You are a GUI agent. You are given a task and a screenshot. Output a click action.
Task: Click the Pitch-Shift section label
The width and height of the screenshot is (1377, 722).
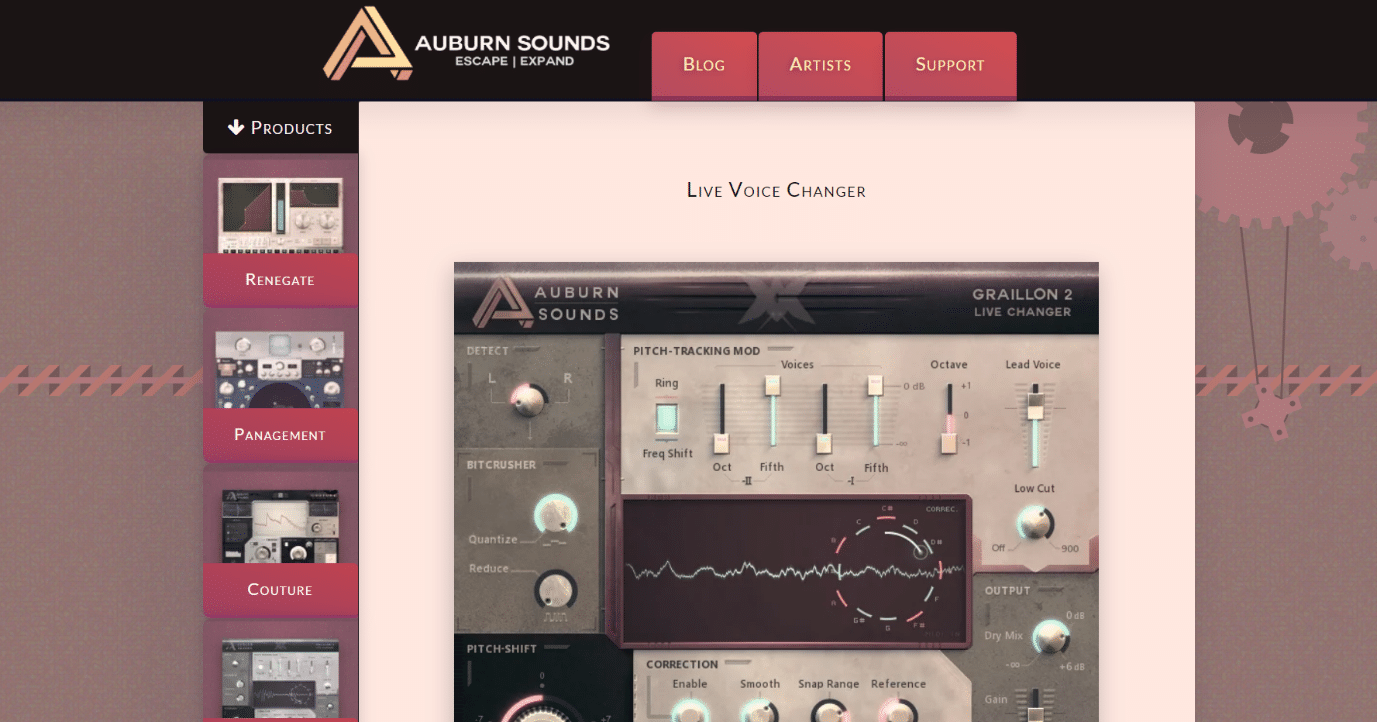click(x=502, y=648)
